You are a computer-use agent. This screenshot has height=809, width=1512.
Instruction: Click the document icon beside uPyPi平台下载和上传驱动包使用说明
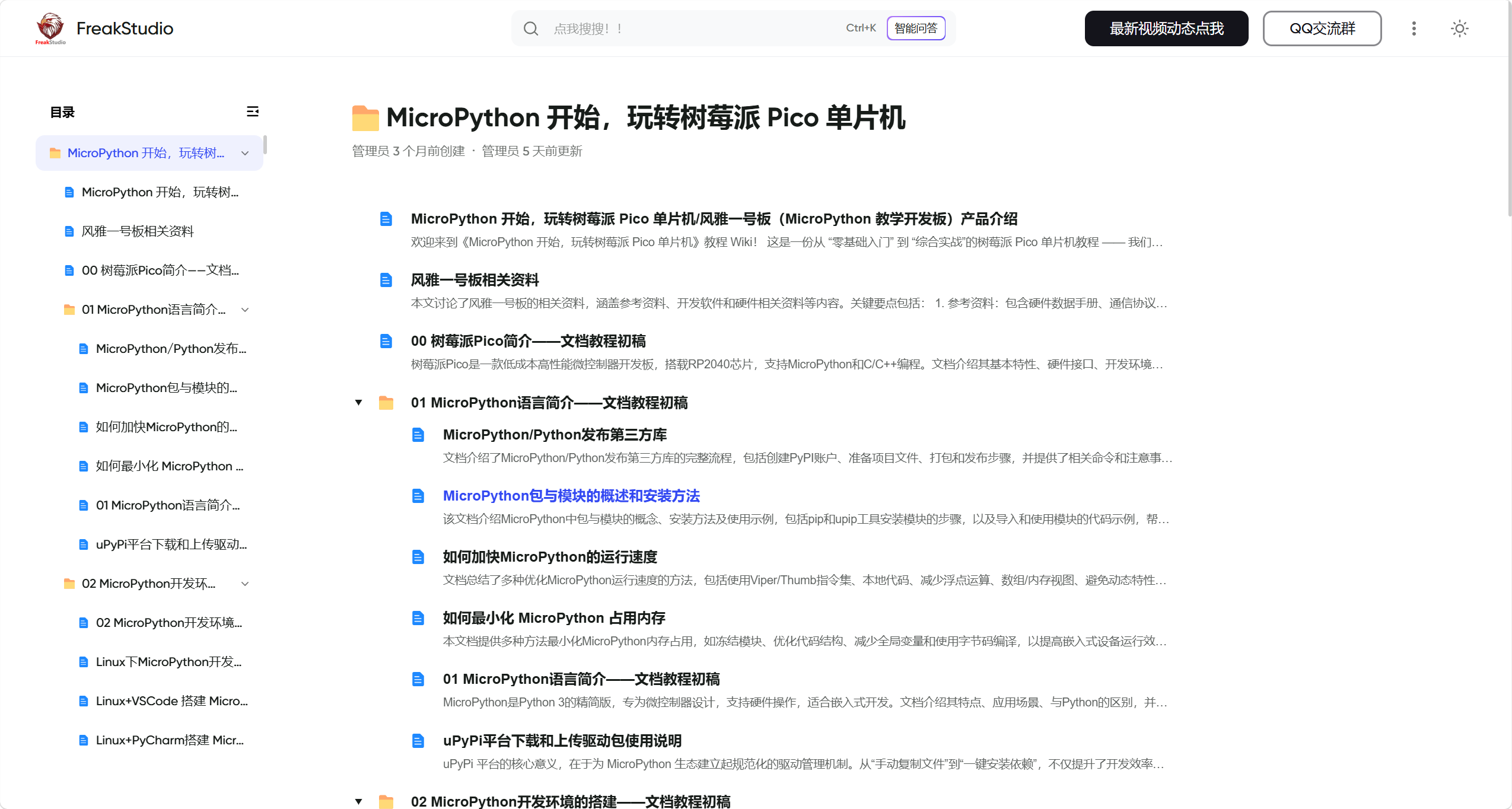419,740
